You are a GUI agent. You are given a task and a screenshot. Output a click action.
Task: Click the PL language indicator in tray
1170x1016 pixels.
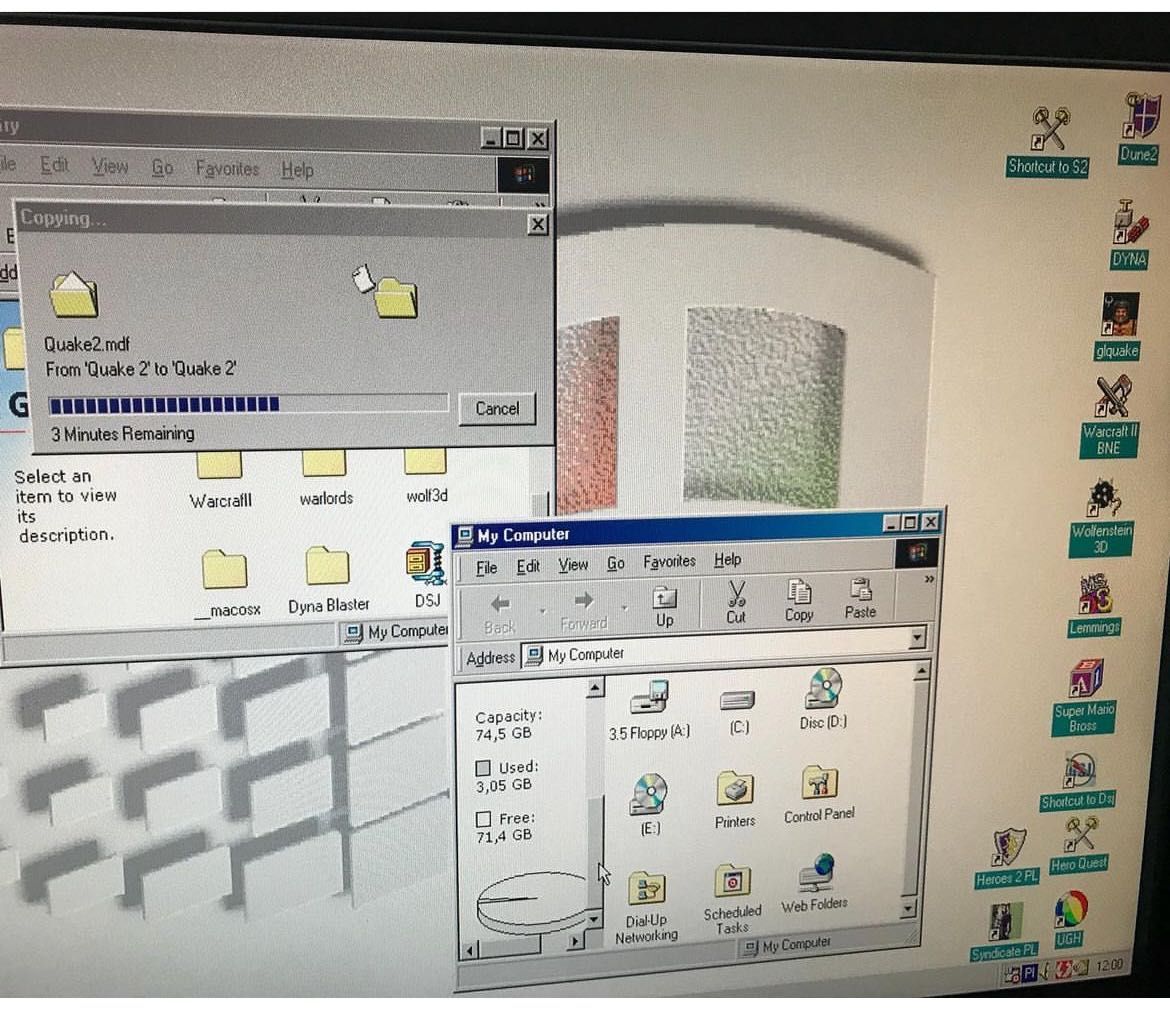click(1029, 973)
